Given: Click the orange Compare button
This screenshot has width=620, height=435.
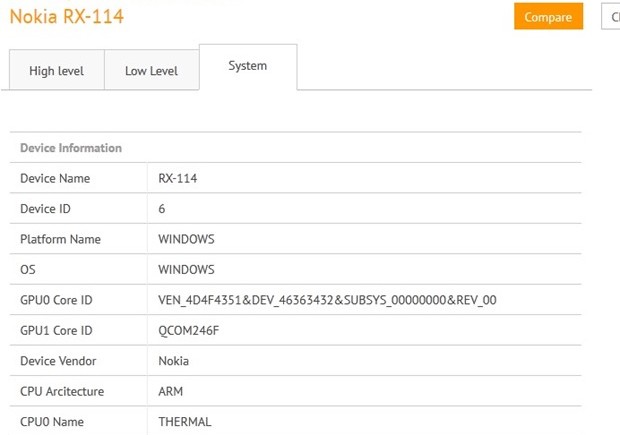Looking at the screenshot, I should [548, 17].
